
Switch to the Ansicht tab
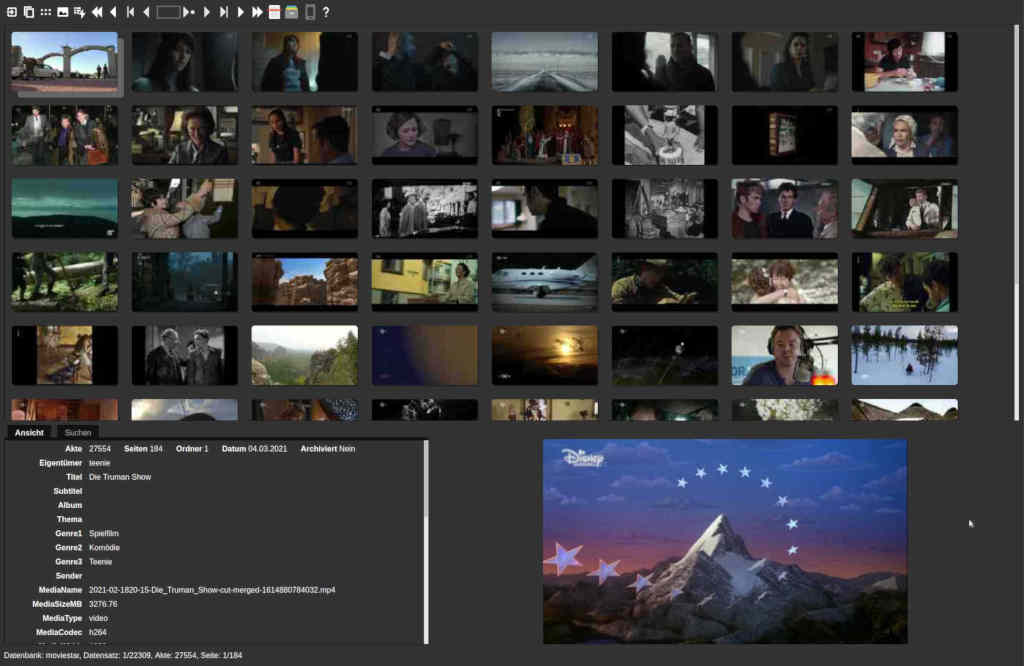29,432
